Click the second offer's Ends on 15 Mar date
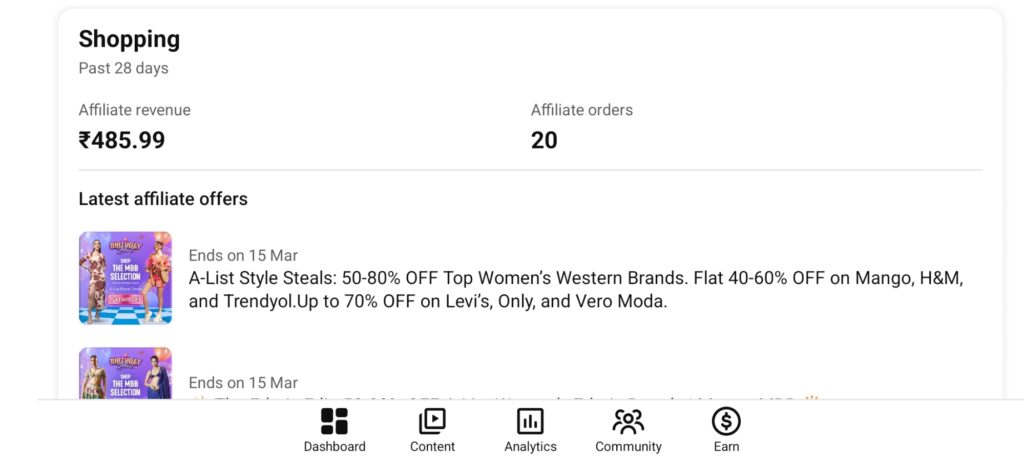1024x463 pixels. [243, 383]
